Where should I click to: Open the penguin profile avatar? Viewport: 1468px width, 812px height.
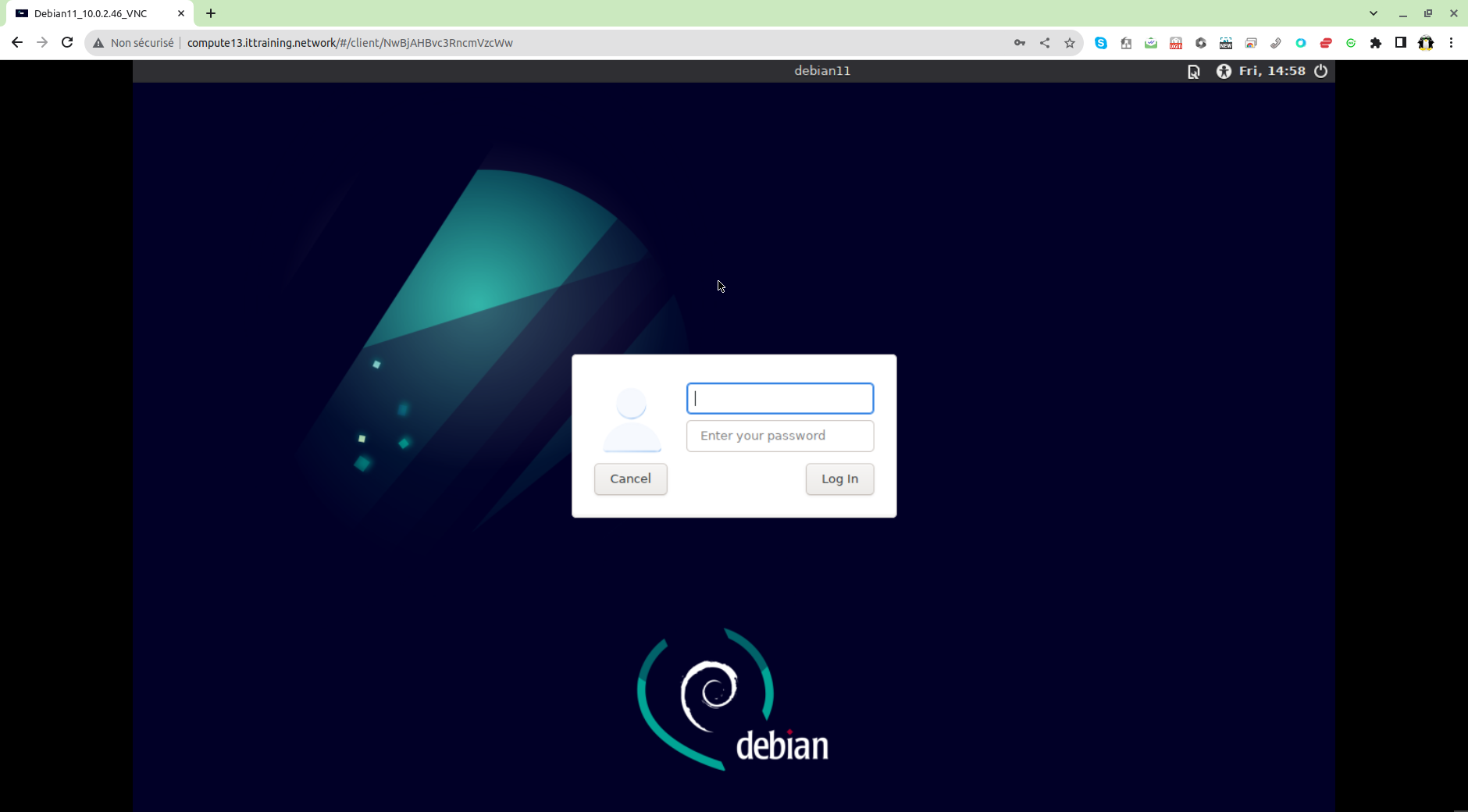click(x=1426, y=43)
